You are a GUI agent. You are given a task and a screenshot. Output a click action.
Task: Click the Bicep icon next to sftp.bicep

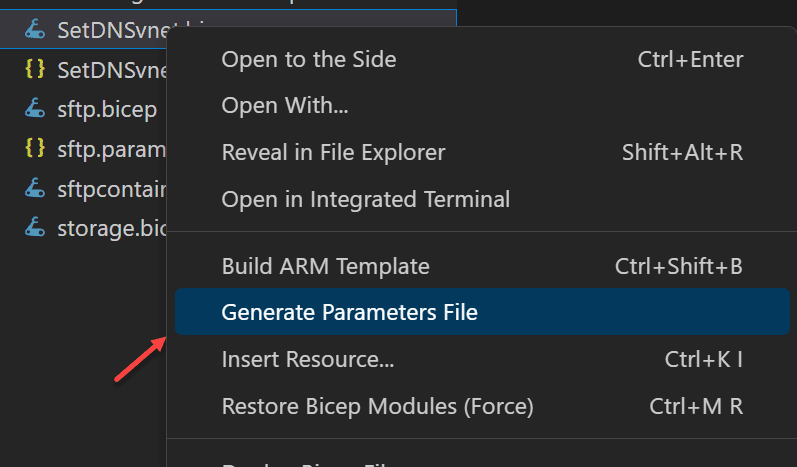tap(35, 108)
